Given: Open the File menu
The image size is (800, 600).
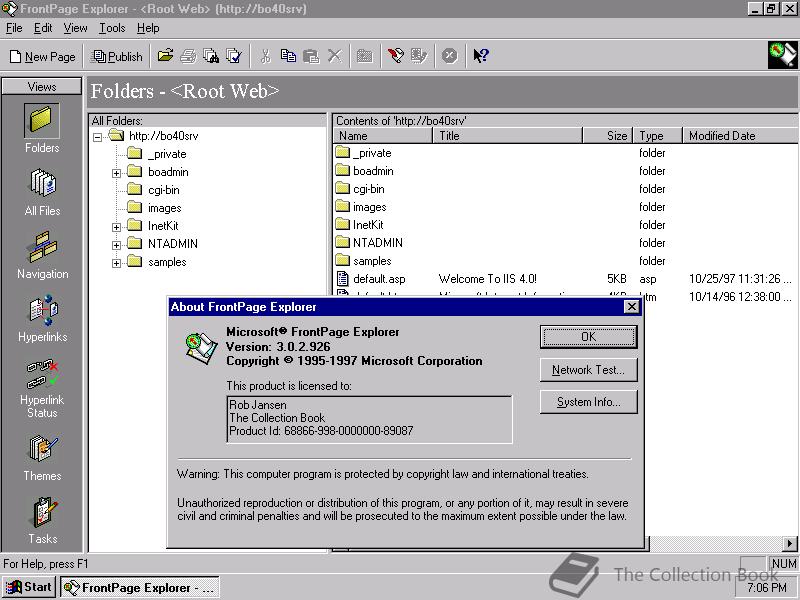Looking at the screenshot, I should pyautogui.click(x=14, y=28).
